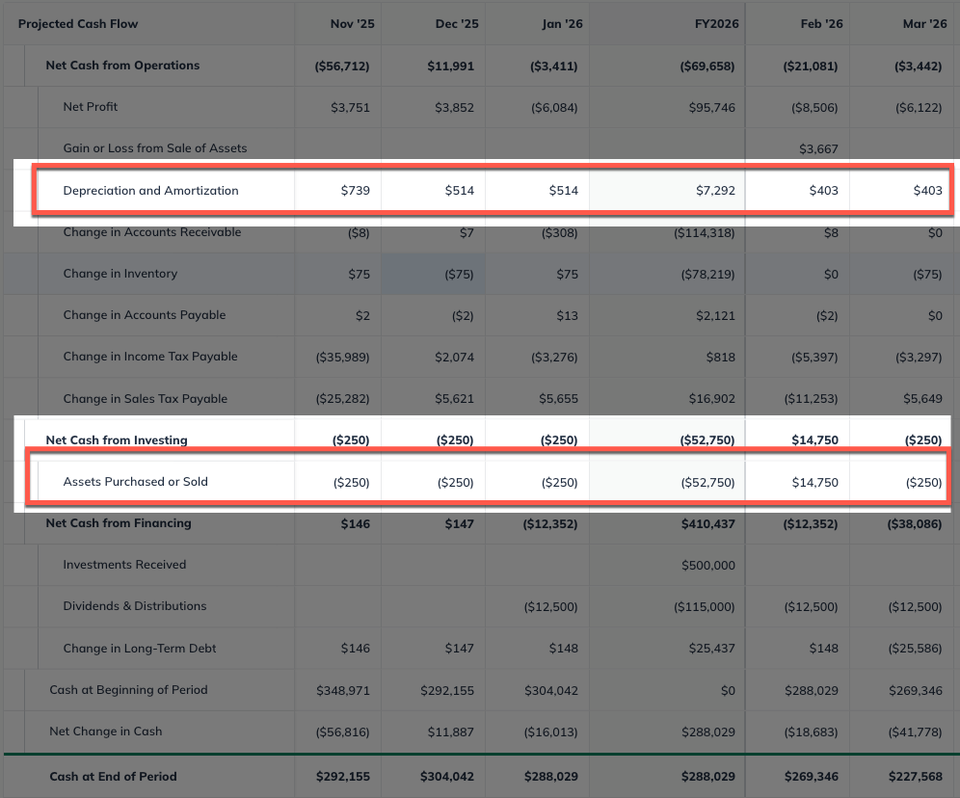
Task: Select Change in Accounts Payable label
Action: [144, 315]
